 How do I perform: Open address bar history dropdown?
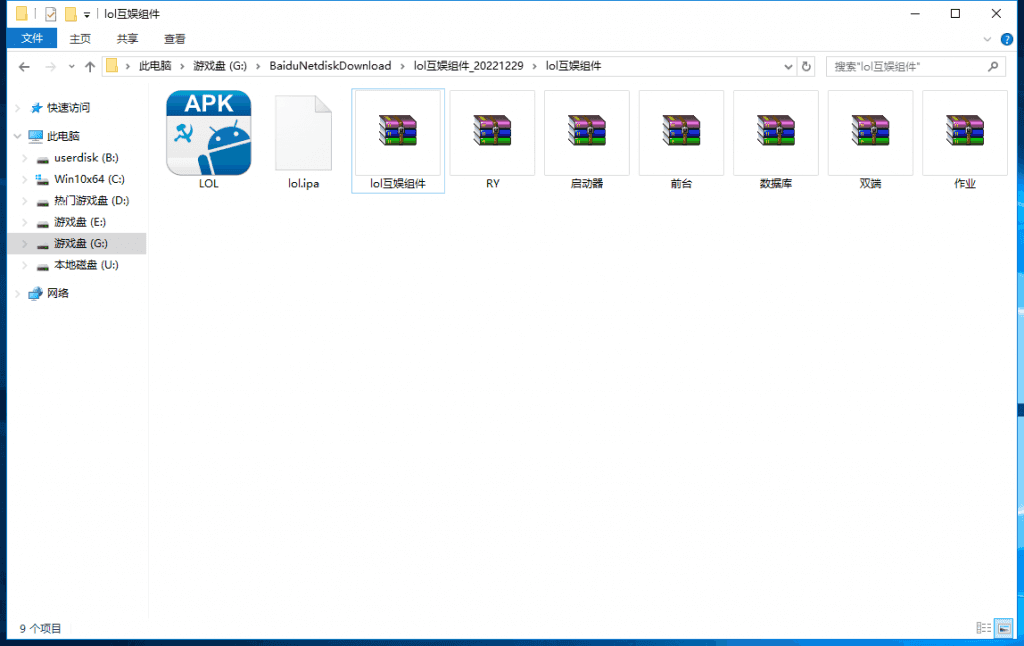point(788,67)
